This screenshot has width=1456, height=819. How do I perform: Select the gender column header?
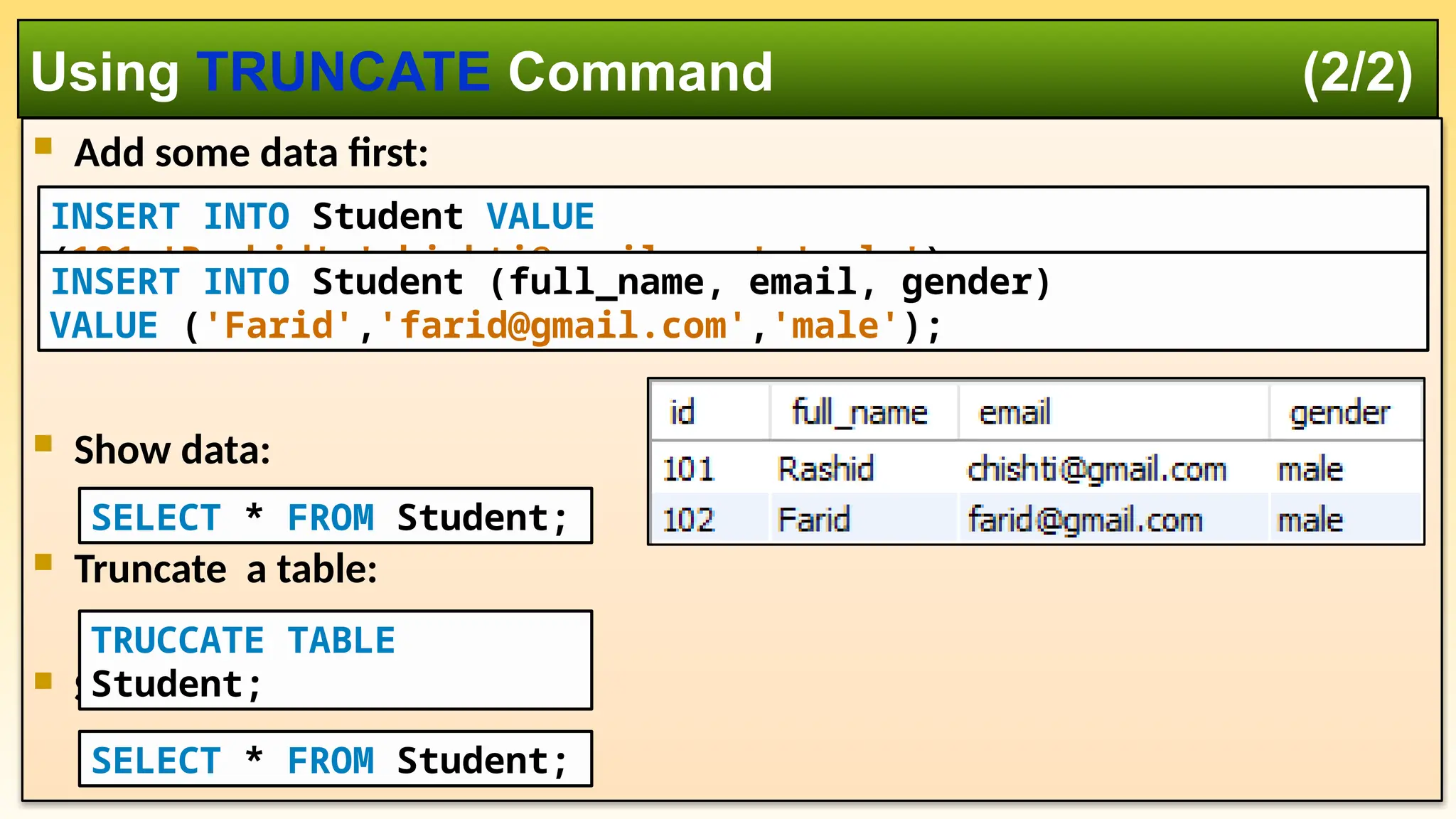tap(1339, 412)
